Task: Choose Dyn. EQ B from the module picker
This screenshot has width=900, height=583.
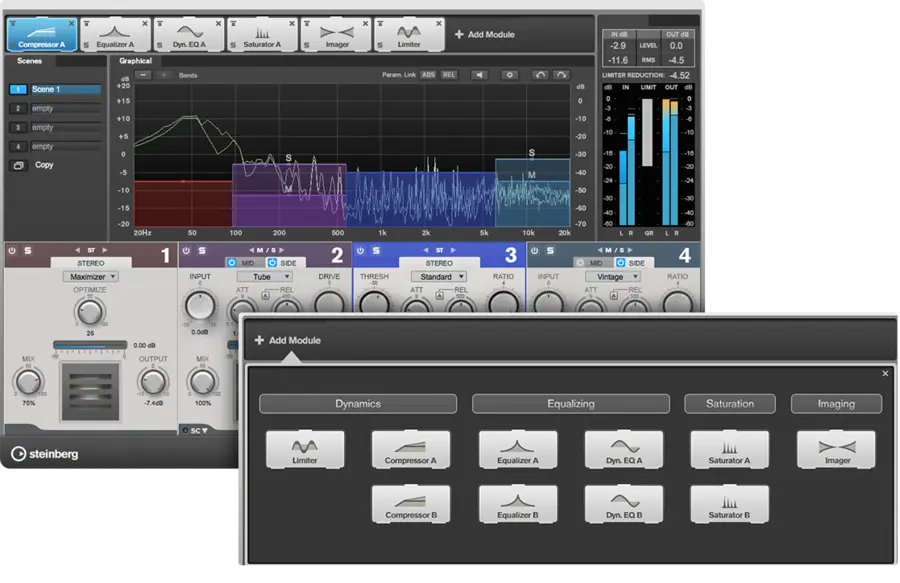Action: [x=623, y=504]
